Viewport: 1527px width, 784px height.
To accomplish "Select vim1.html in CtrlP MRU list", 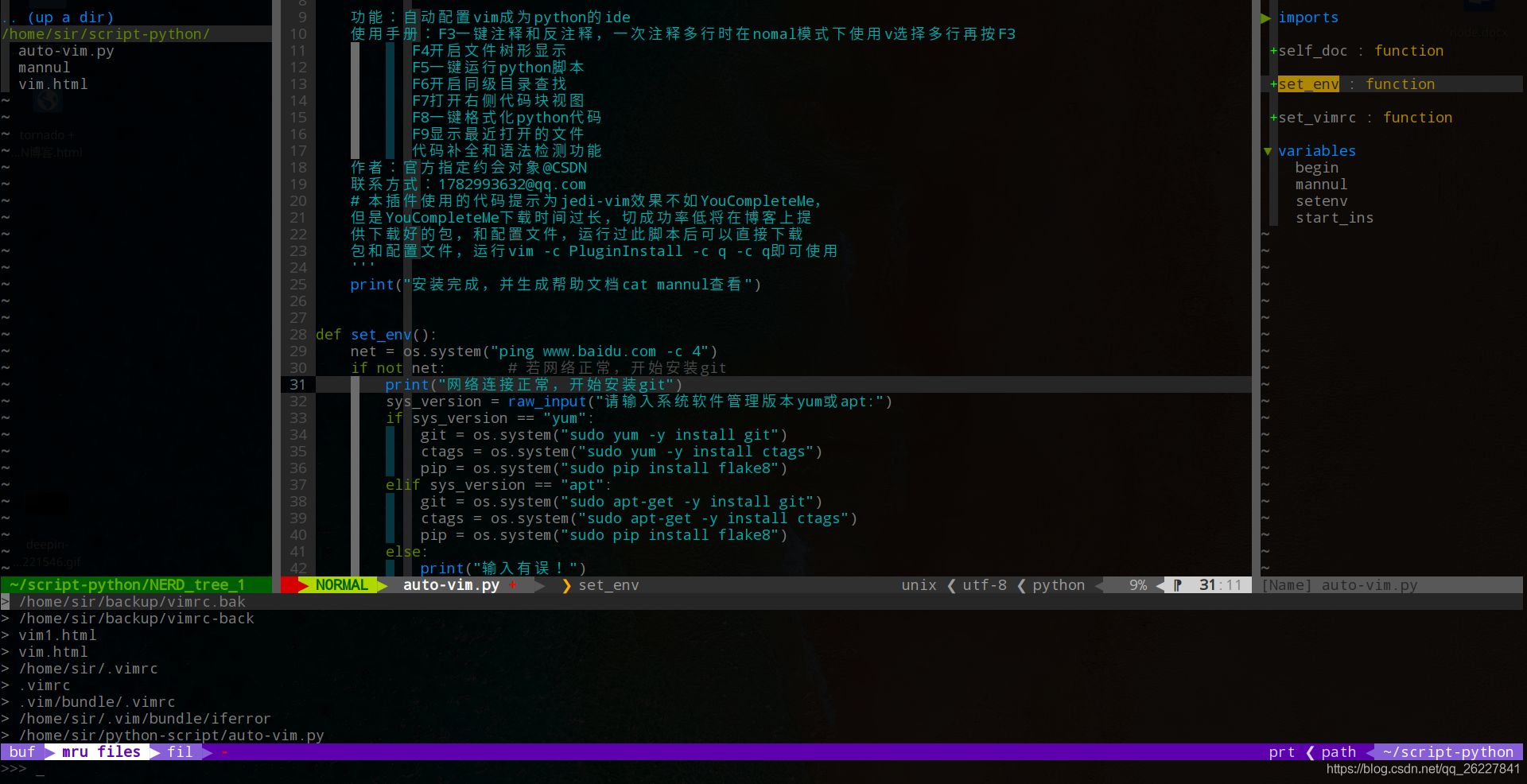I will (57, 635).
